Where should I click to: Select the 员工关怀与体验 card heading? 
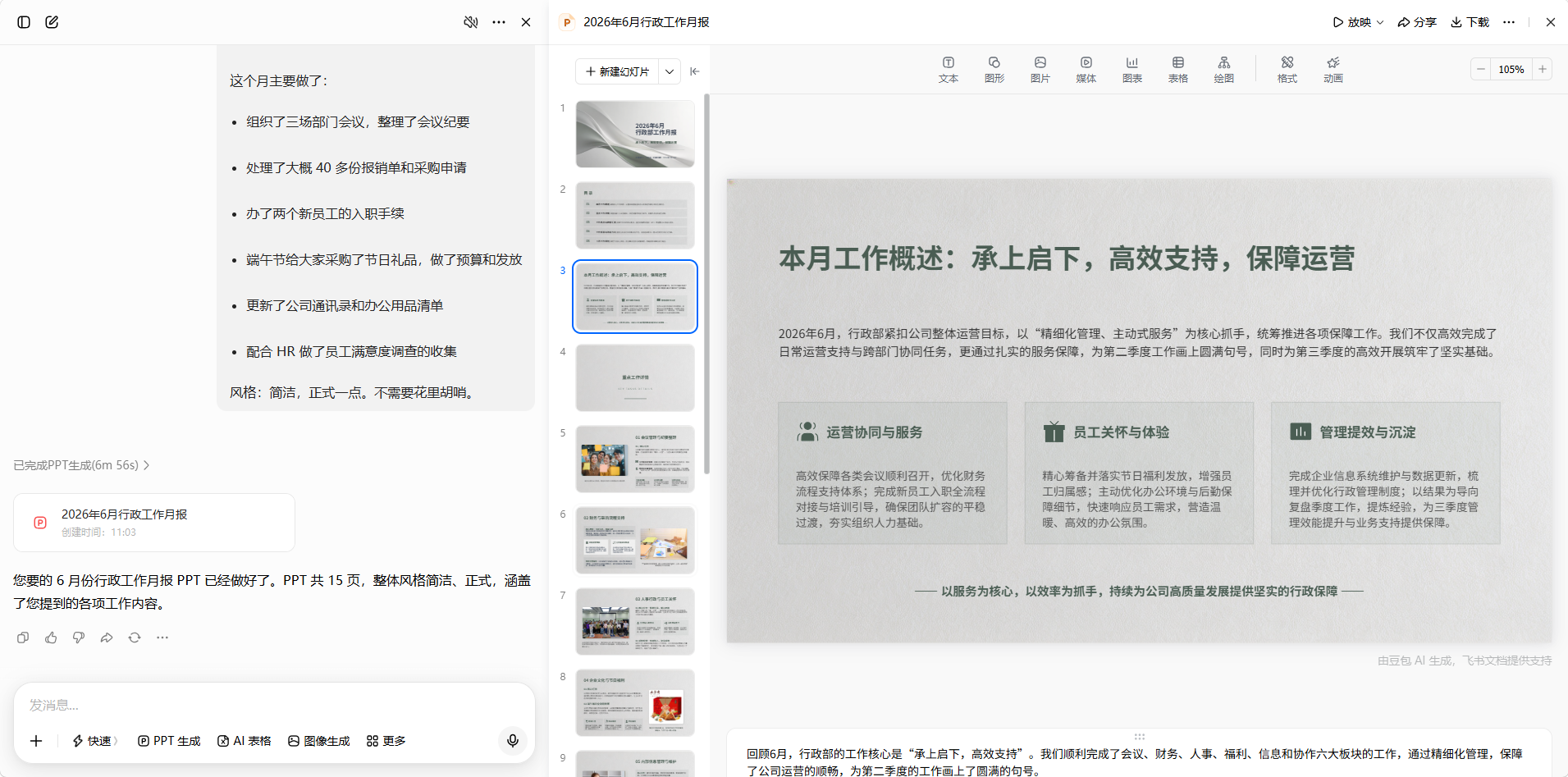click(1122, 432)
